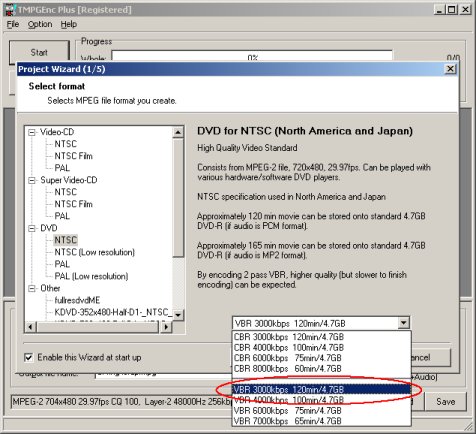This screenshot has height=434, width=476.
Task: Select the KDVD-352x480-Half-D1 NTSC template
Action: pos(113,312)
